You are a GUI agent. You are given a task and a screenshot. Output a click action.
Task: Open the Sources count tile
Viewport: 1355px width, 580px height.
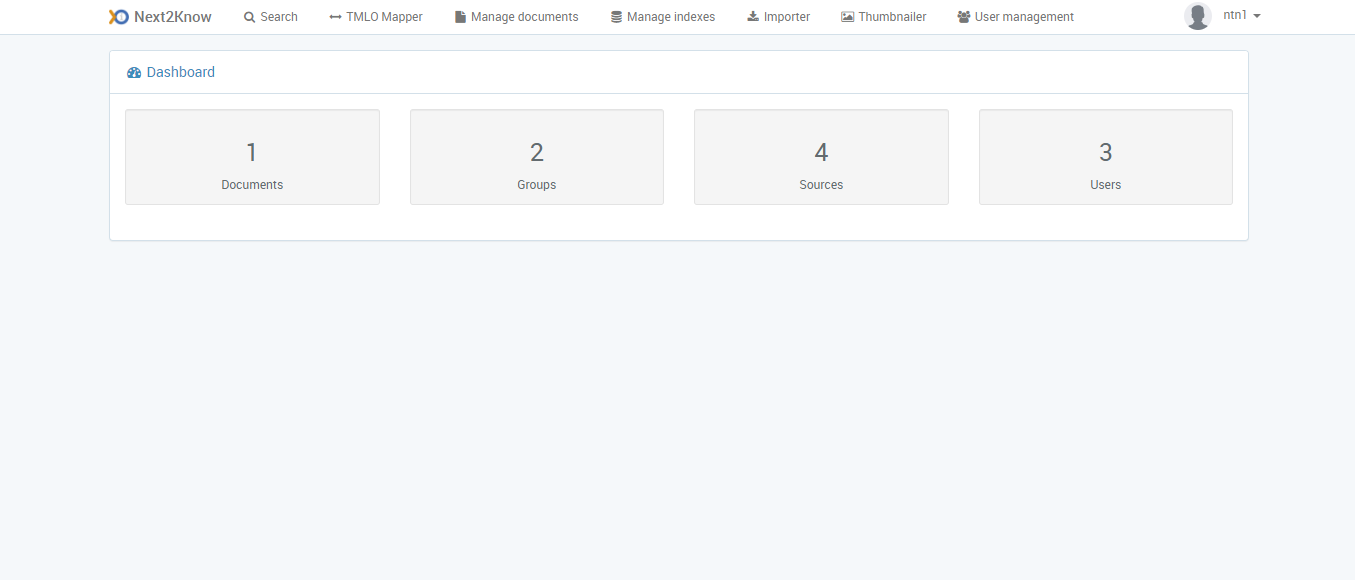click(x=821, y=157)
